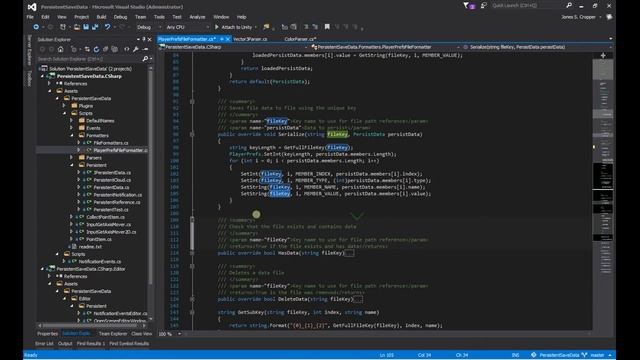Click the Solution Explorer Refresh icon
This screenshot has height=360, width=640.
pyautogui.click(x=96, y=49)
